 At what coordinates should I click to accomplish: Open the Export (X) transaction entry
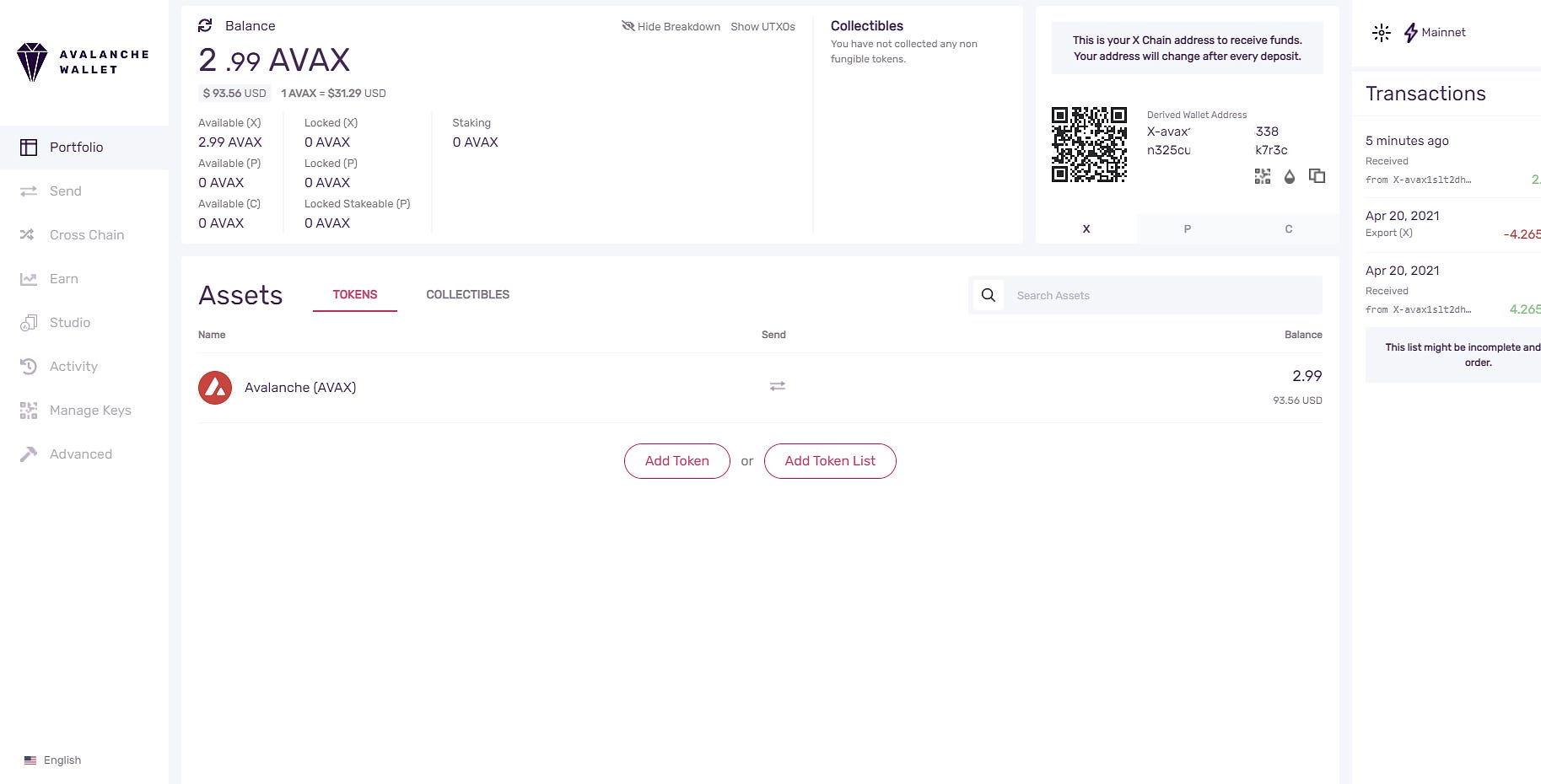(1453, 225)
